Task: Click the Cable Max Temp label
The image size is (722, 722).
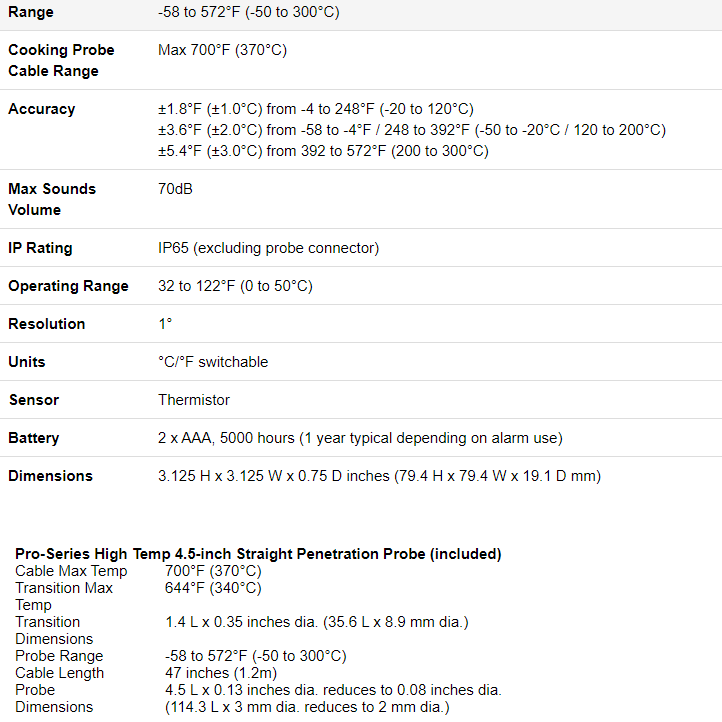Action: (x=71, y=571)
